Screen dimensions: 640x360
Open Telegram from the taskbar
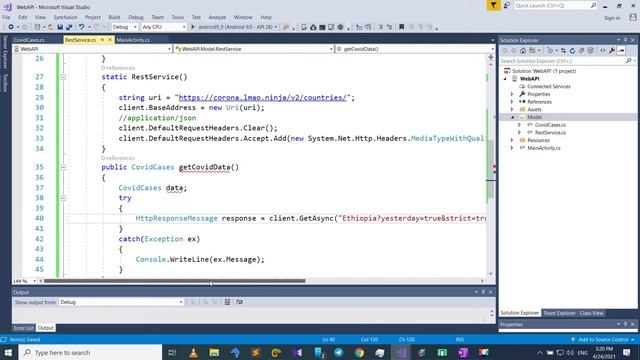[x=338, y=352]
